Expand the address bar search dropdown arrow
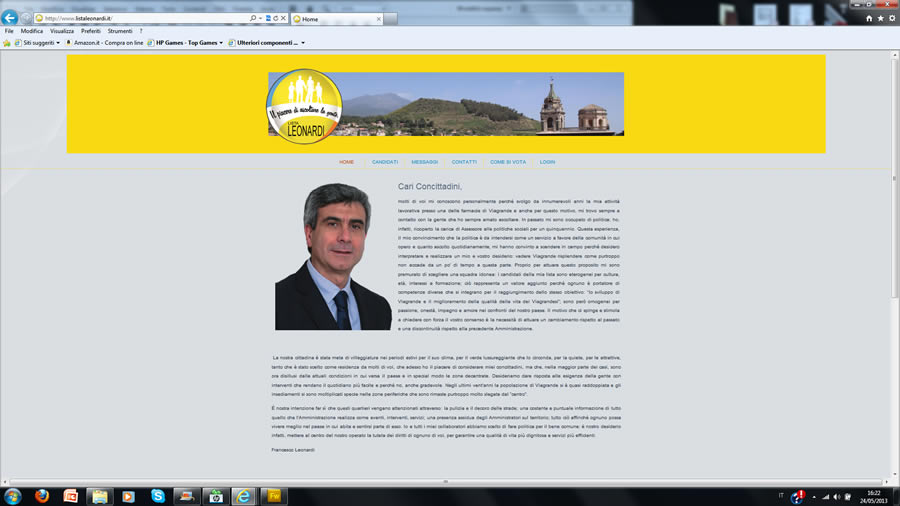This screenshot has width=900, height=506. point(261,18)
